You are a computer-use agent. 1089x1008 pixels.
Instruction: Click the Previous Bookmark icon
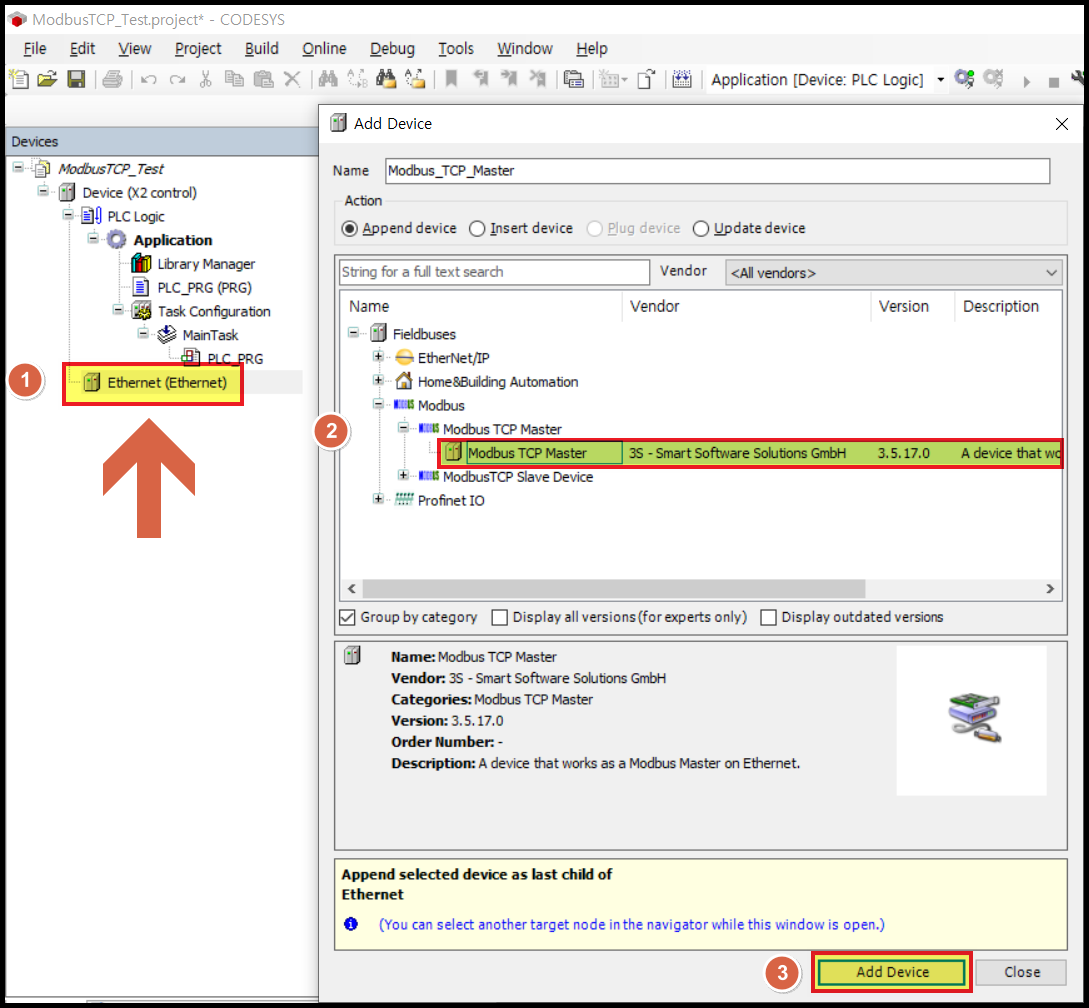click(x=481, y=80)
